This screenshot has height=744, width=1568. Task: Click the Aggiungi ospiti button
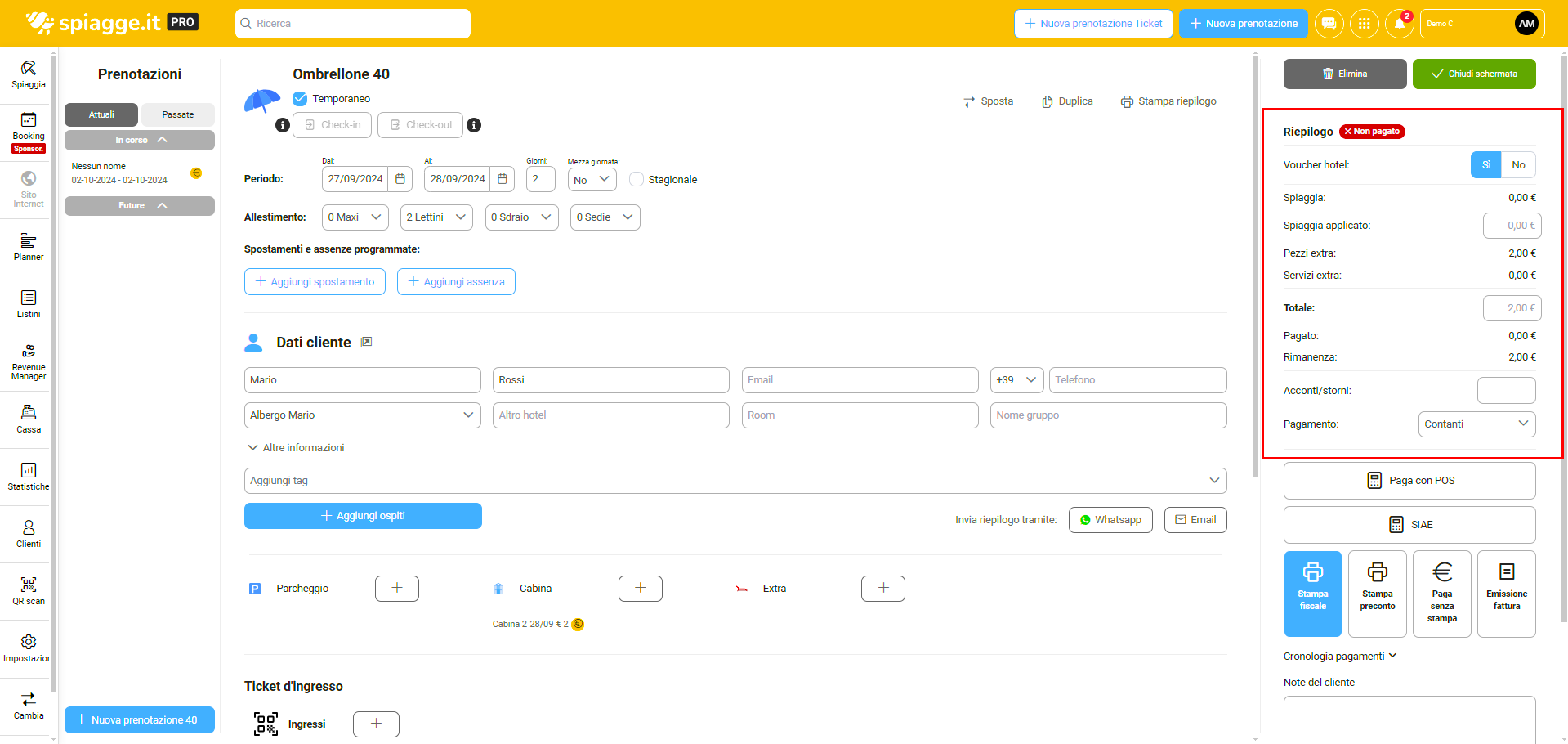(363, 516)
